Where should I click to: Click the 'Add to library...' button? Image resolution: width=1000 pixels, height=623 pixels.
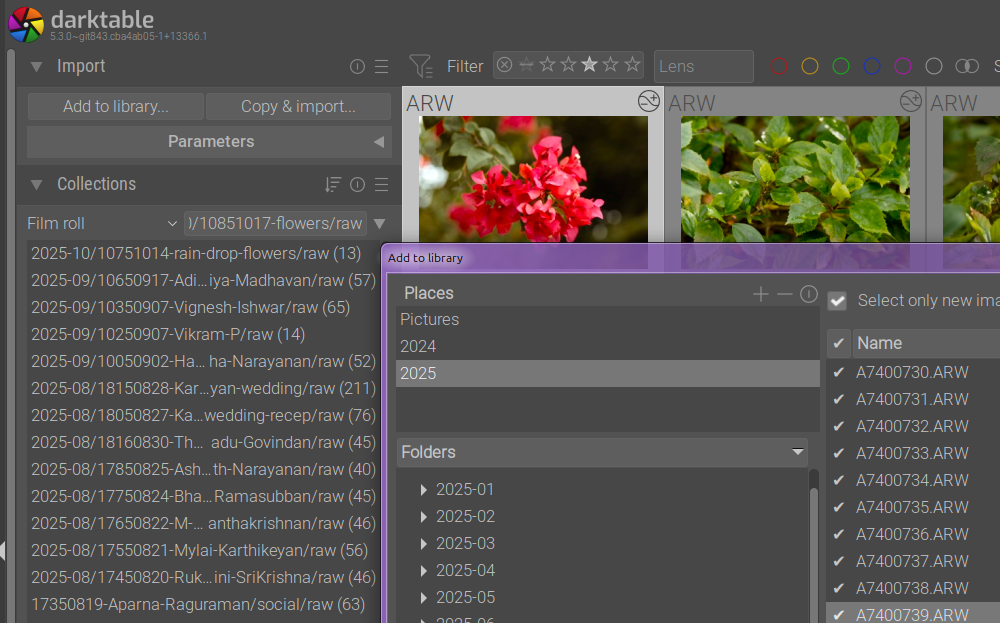115,107
